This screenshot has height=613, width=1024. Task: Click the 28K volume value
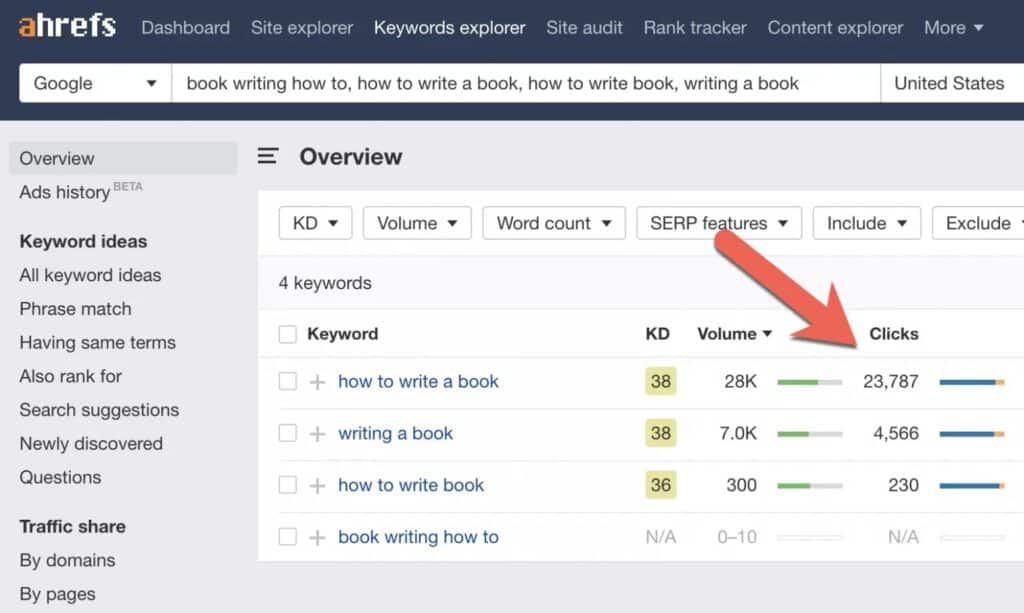[741, 381]
